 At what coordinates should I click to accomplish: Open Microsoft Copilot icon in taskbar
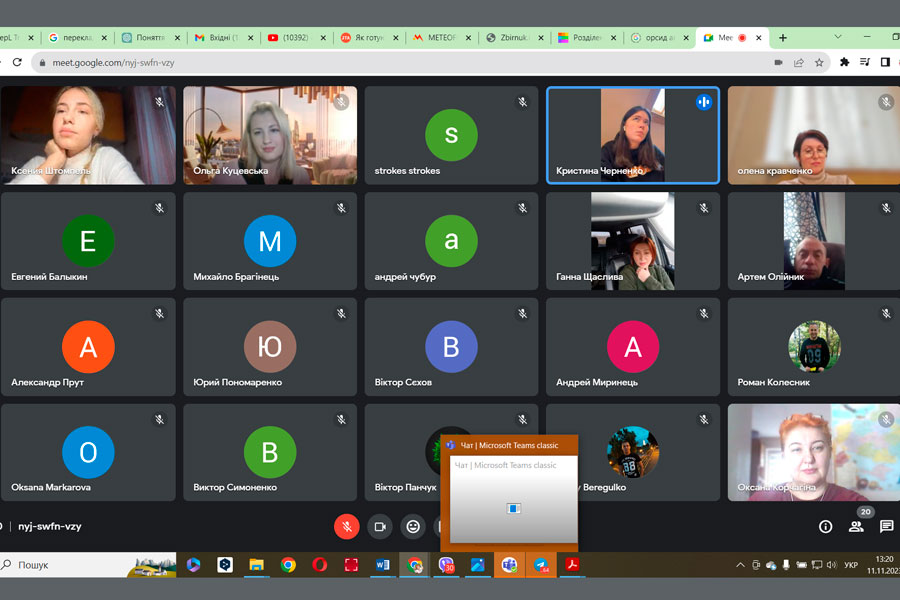pyautogui.click(x=193, y=565)
